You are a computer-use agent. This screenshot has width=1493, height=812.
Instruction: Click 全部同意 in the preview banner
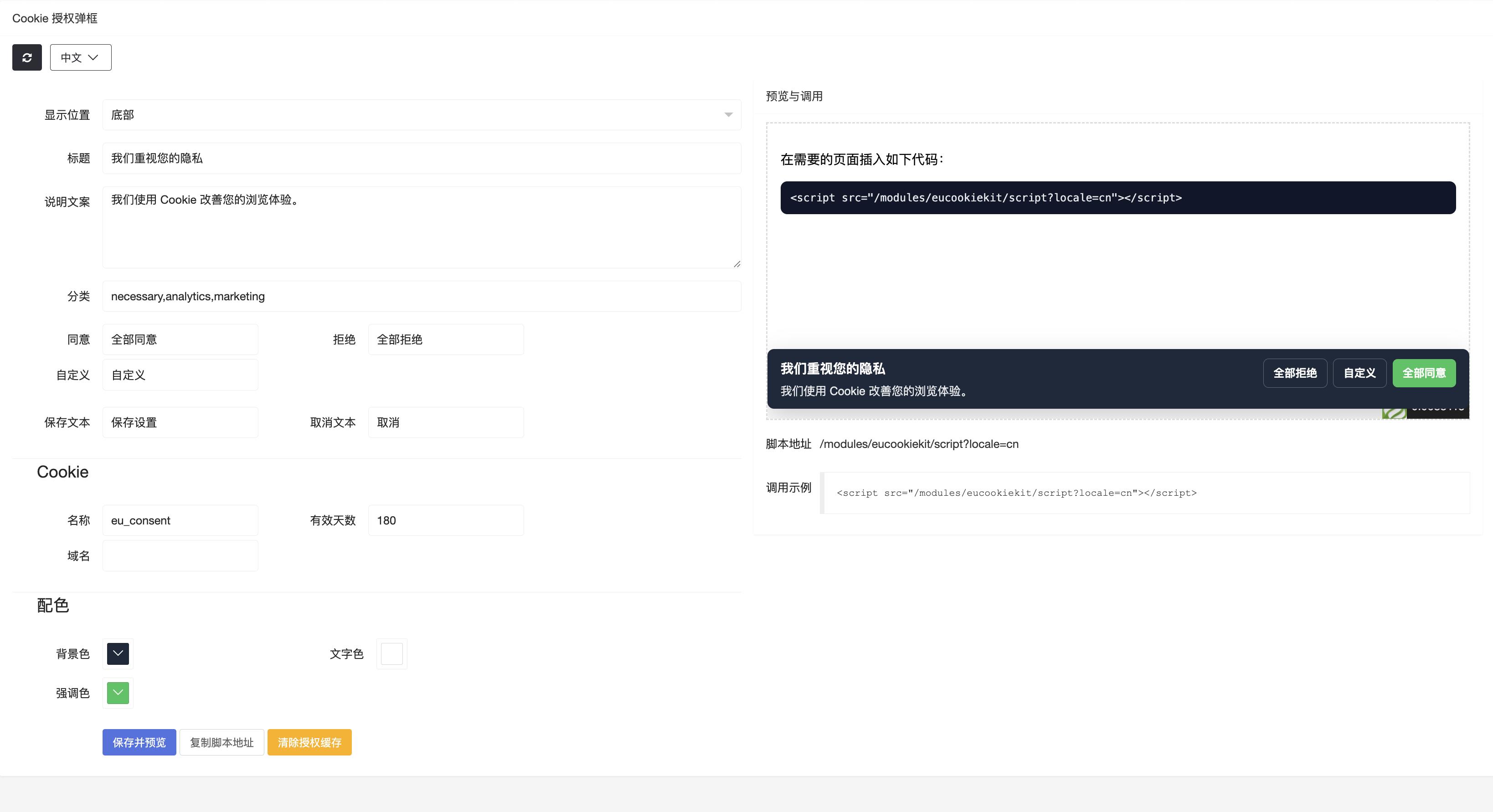tap(1425, 373)
